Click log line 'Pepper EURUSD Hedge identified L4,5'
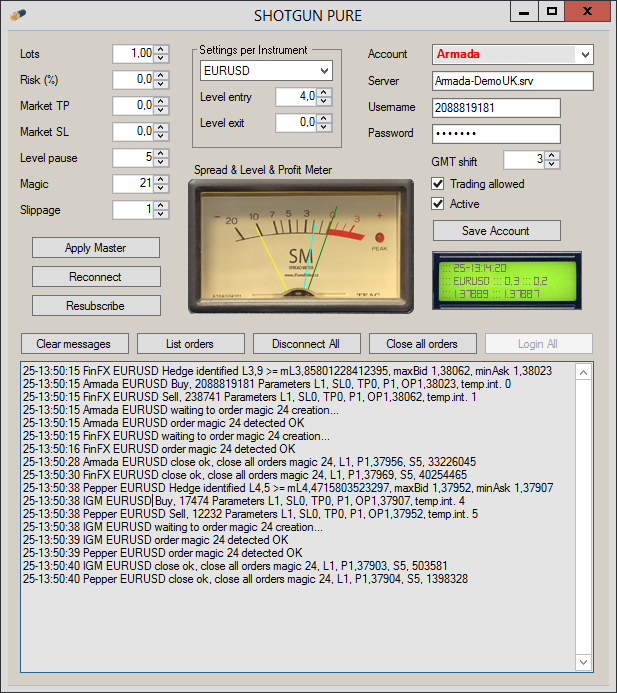617x693 pixels. click(288, 488)
